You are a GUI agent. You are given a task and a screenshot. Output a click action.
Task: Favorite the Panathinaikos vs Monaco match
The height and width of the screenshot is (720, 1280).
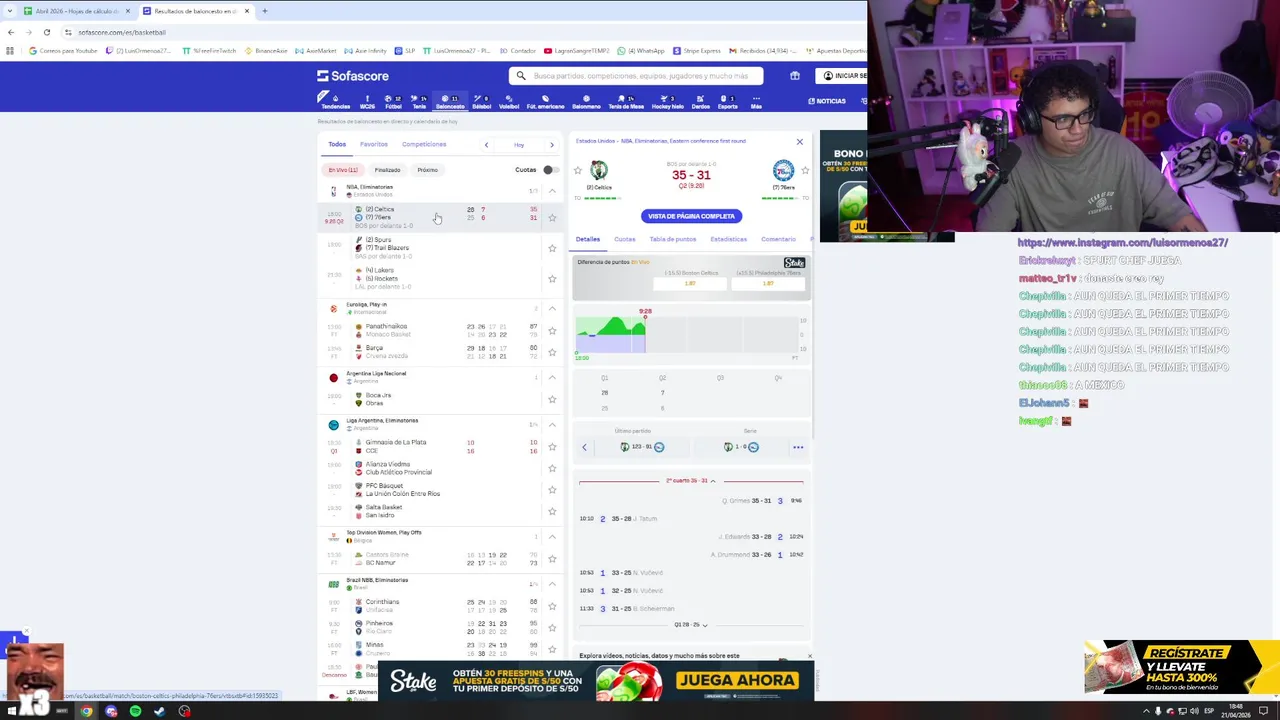point(552,331)
